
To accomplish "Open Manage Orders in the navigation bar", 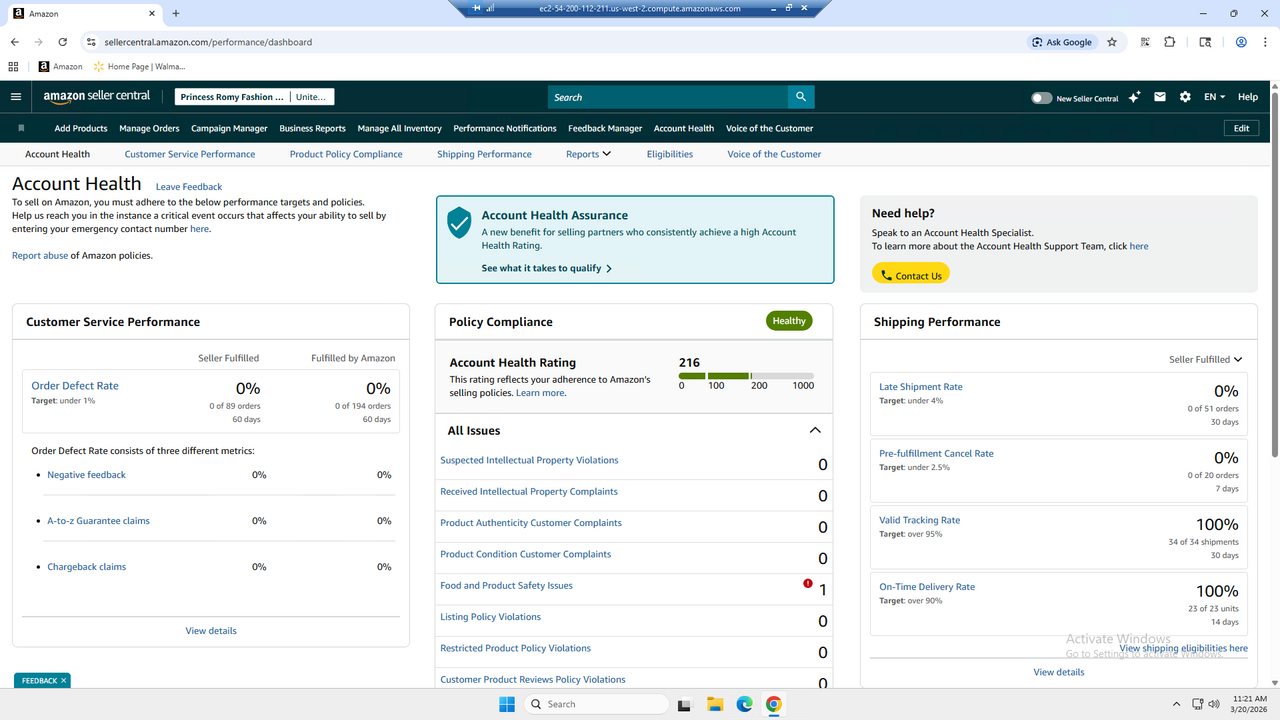I will 149,128.
